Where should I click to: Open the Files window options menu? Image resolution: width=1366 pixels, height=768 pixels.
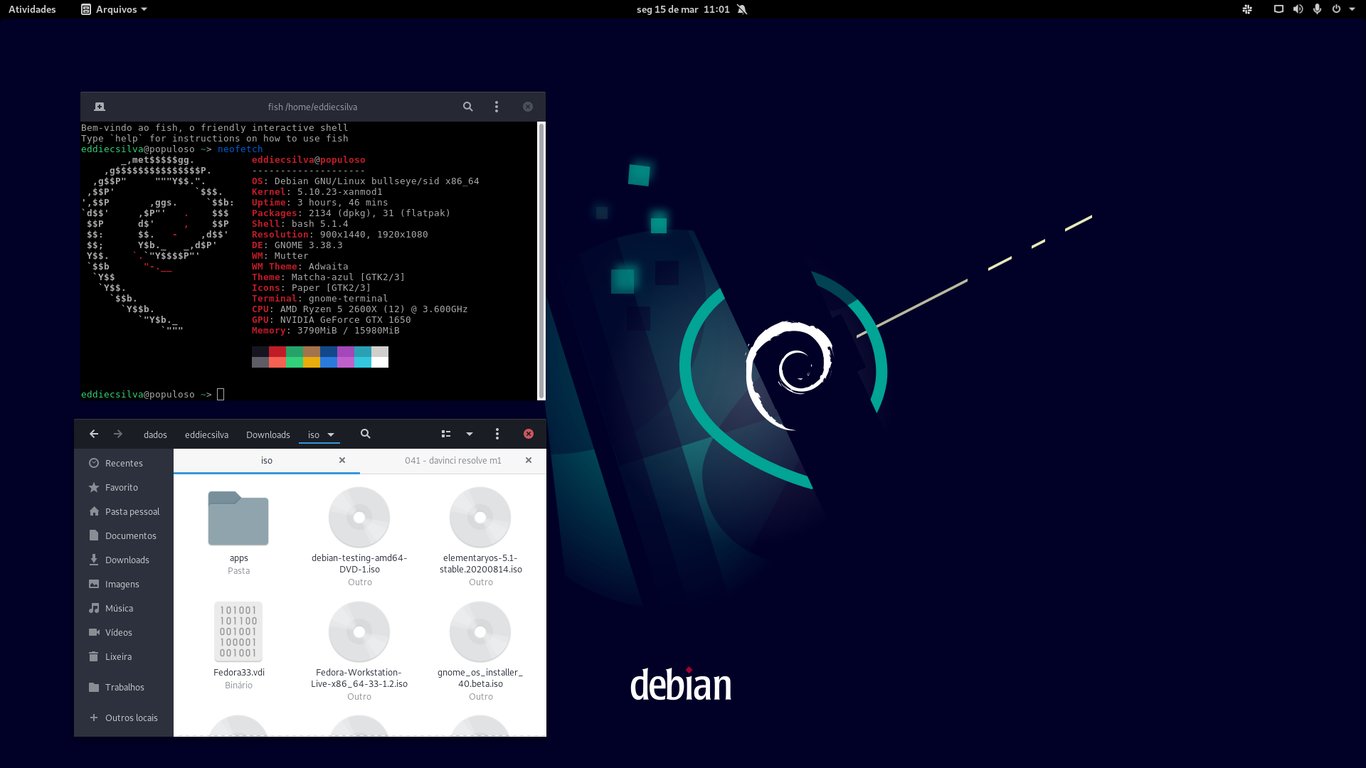point(497,433)
